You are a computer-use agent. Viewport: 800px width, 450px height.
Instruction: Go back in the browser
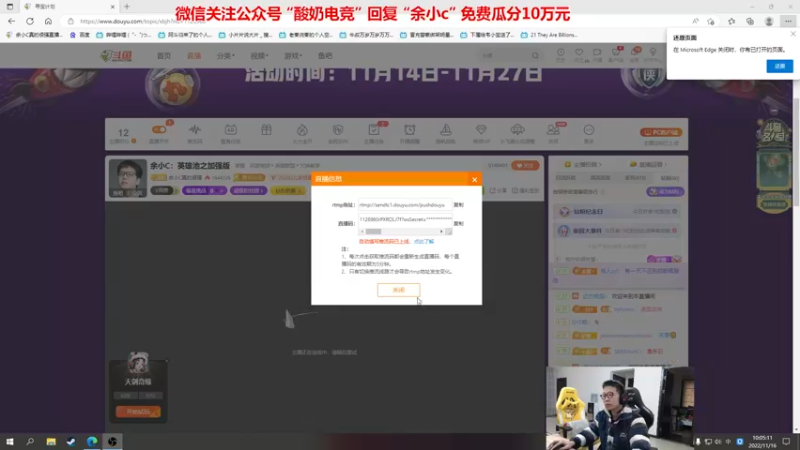(x=11, y=21)
